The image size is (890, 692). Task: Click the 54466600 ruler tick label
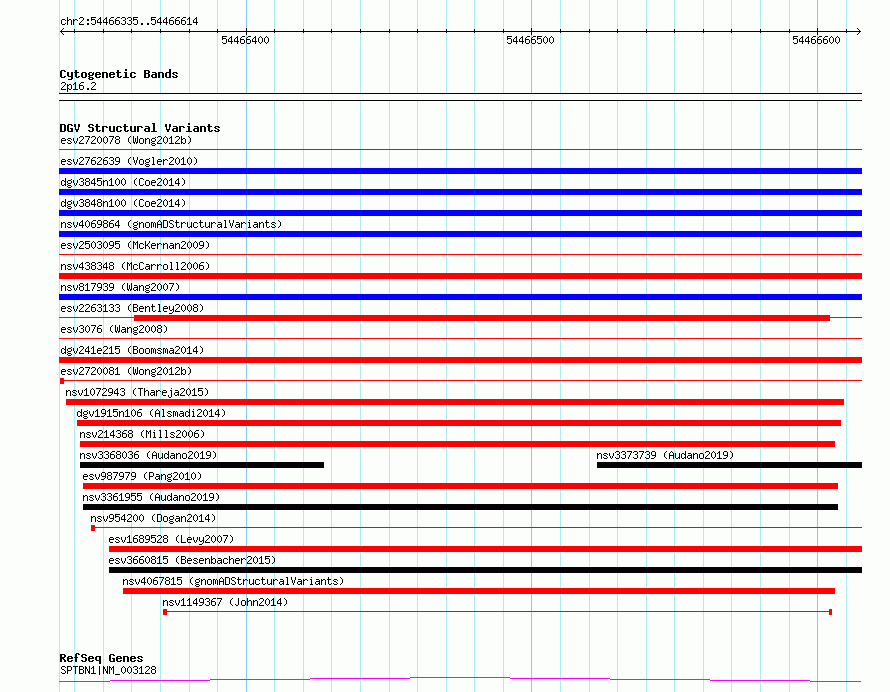pyautogui.click(x=816, y=40)
